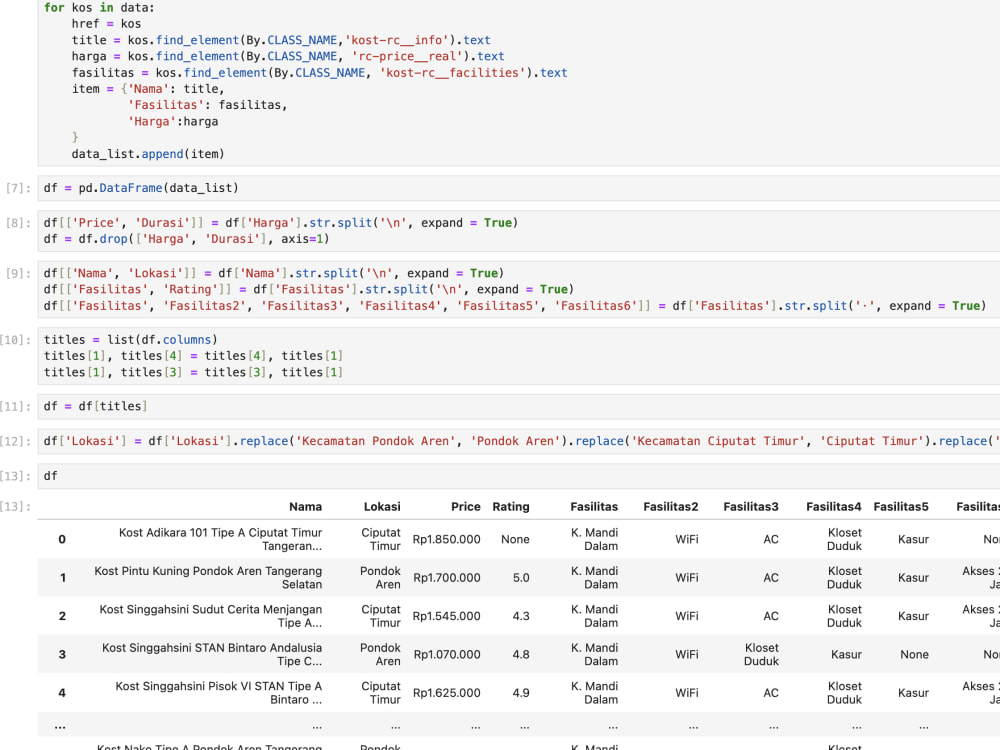This screenshot has height=750, width=1000.
Task: Click the [7]: cell prompt label
Action: (18, 188)
